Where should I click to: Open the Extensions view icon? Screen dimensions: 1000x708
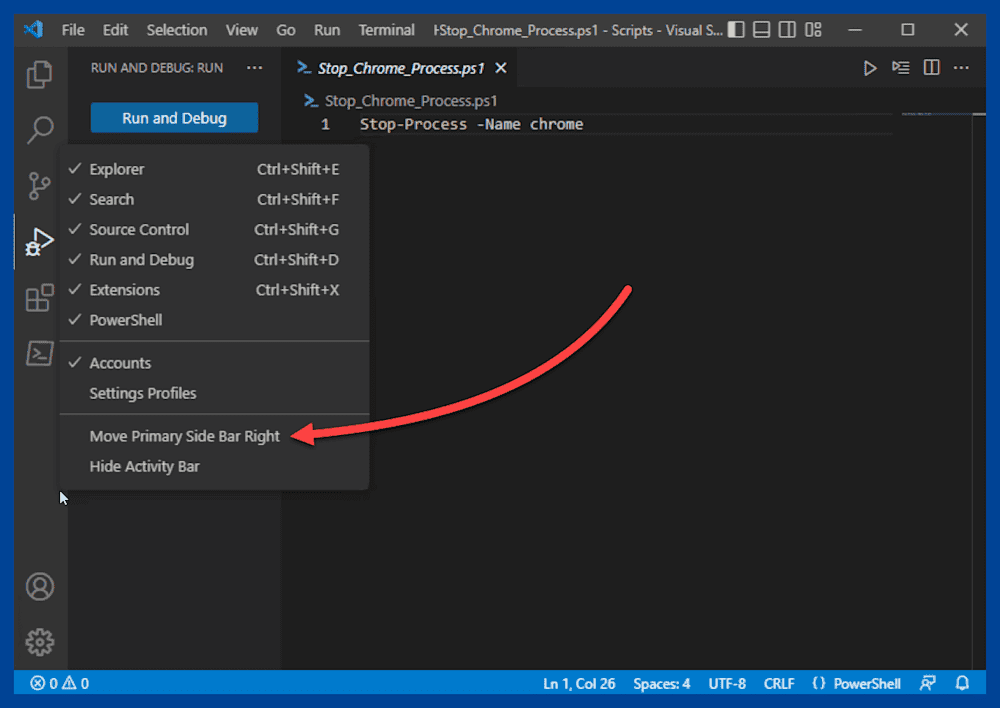[x=40, y=298]
